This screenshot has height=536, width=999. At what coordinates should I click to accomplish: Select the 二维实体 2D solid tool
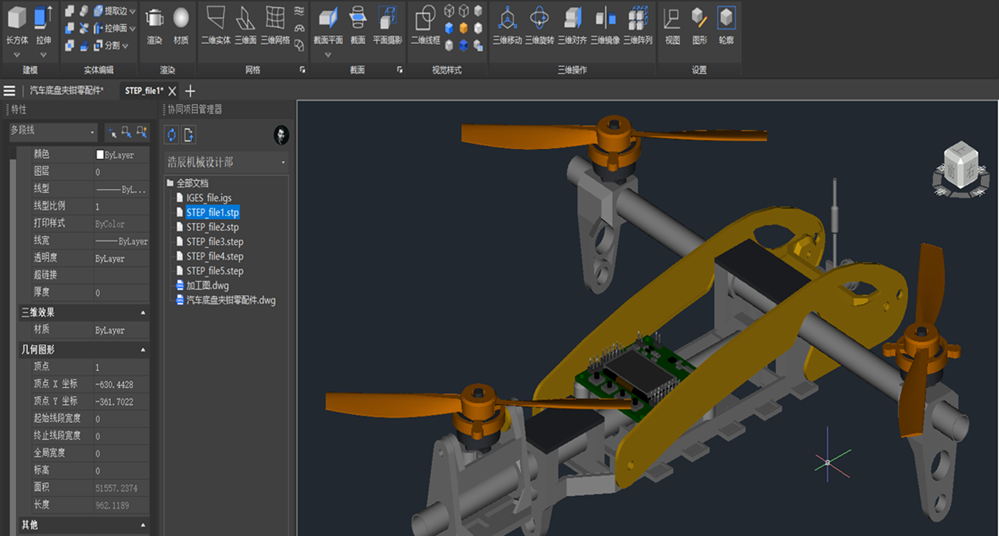pos(216,24)
